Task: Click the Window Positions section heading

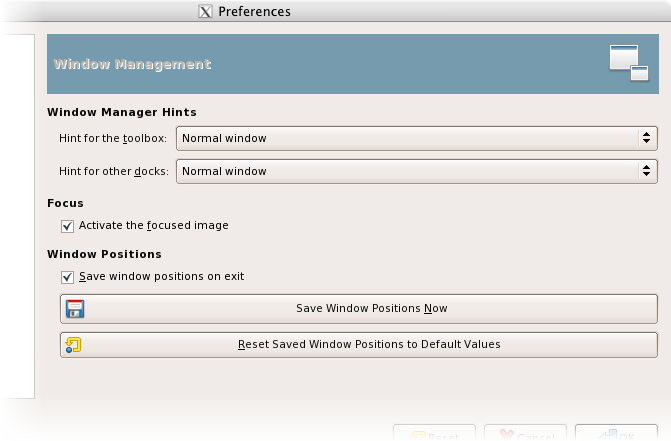Action: point(104,254)
